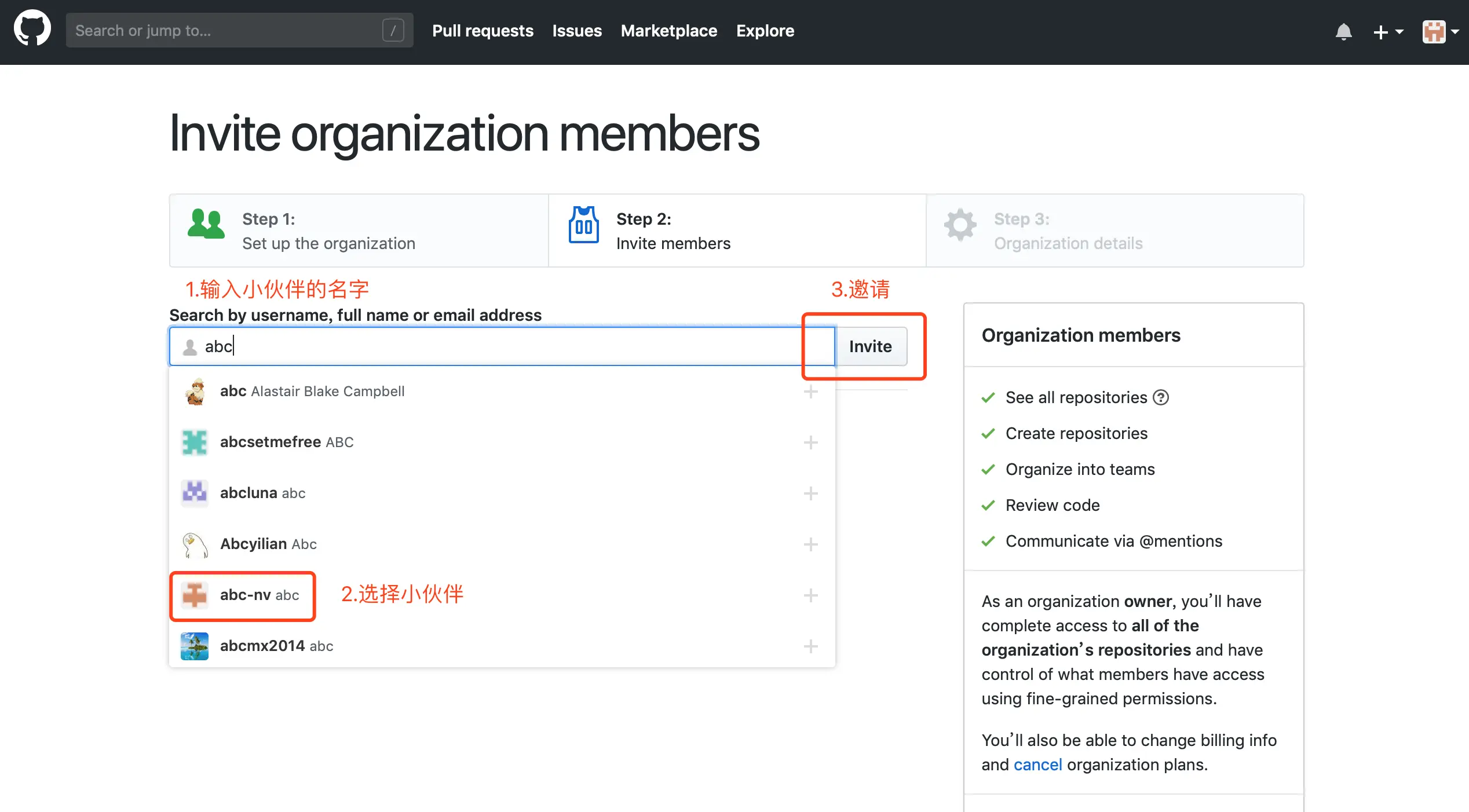
Task: Open the notifications bell
Action: point(1343,31)
